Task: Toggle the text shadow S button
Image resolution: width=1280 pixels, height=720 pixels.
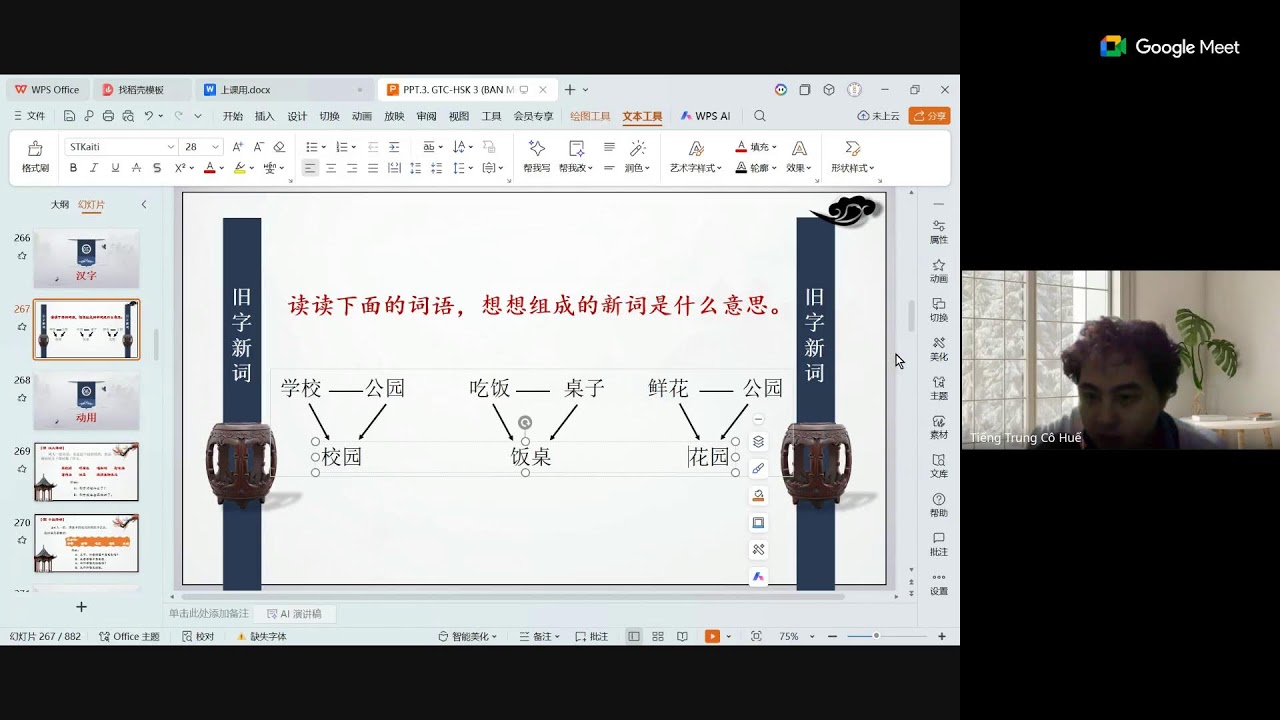Action: [x=157, y=168]
